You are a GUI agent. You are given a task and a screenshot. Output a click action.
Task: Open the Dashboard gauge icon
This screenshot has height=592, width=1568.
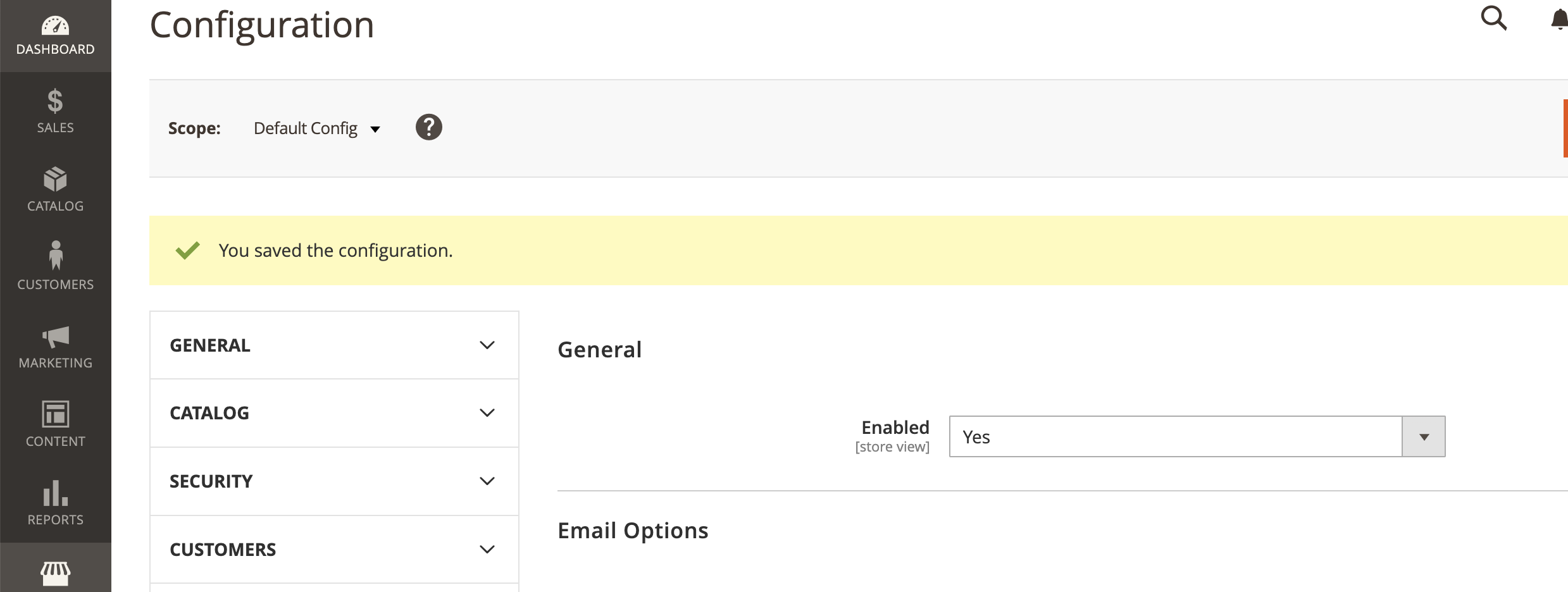click(x=55, y=27)
